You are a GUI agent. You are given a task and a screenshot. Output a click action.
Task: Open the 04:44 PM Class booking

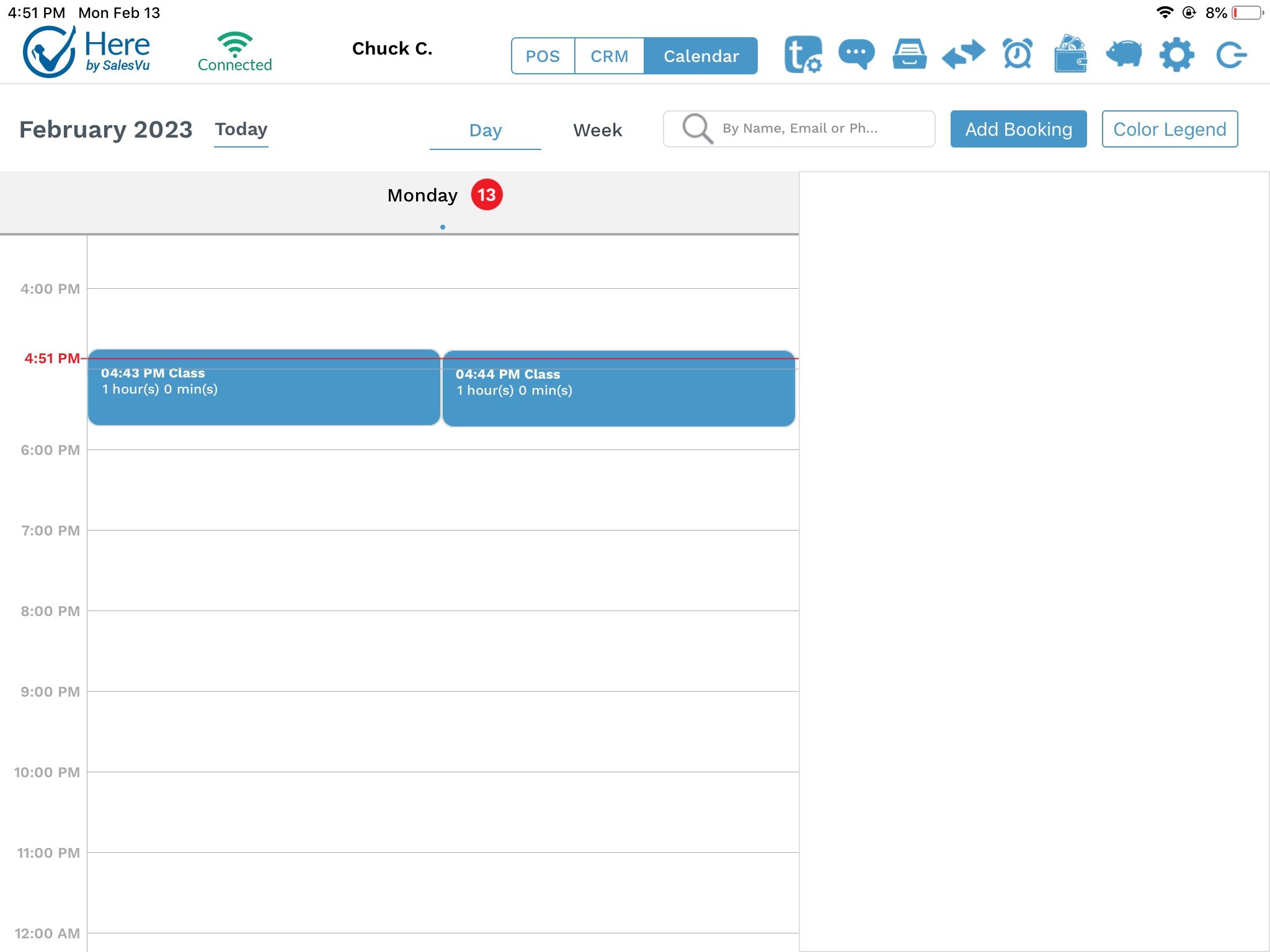click(619, 389)
